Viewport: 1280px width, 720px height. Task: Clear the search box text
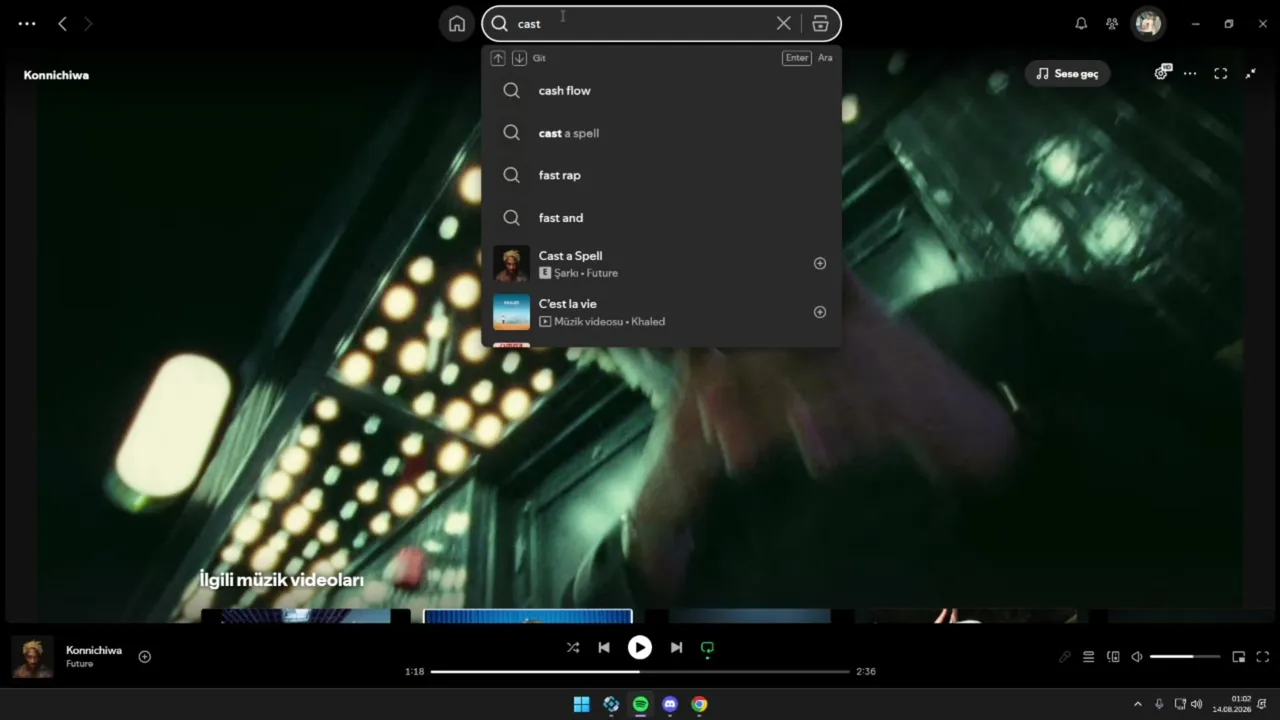point(784,24)
